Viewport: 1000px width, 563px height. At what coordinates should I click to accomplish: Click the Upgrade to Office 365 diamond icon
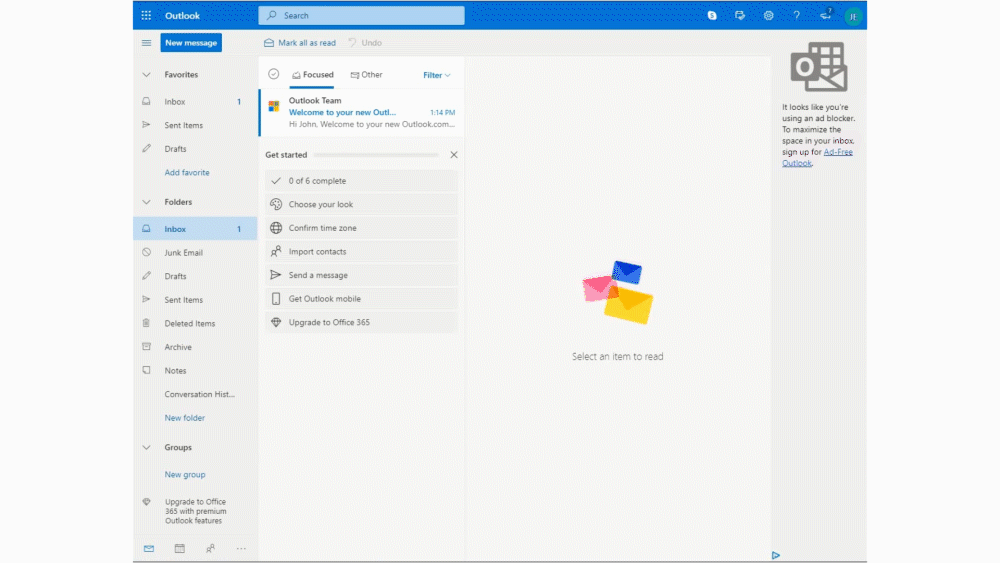[276, 322]
